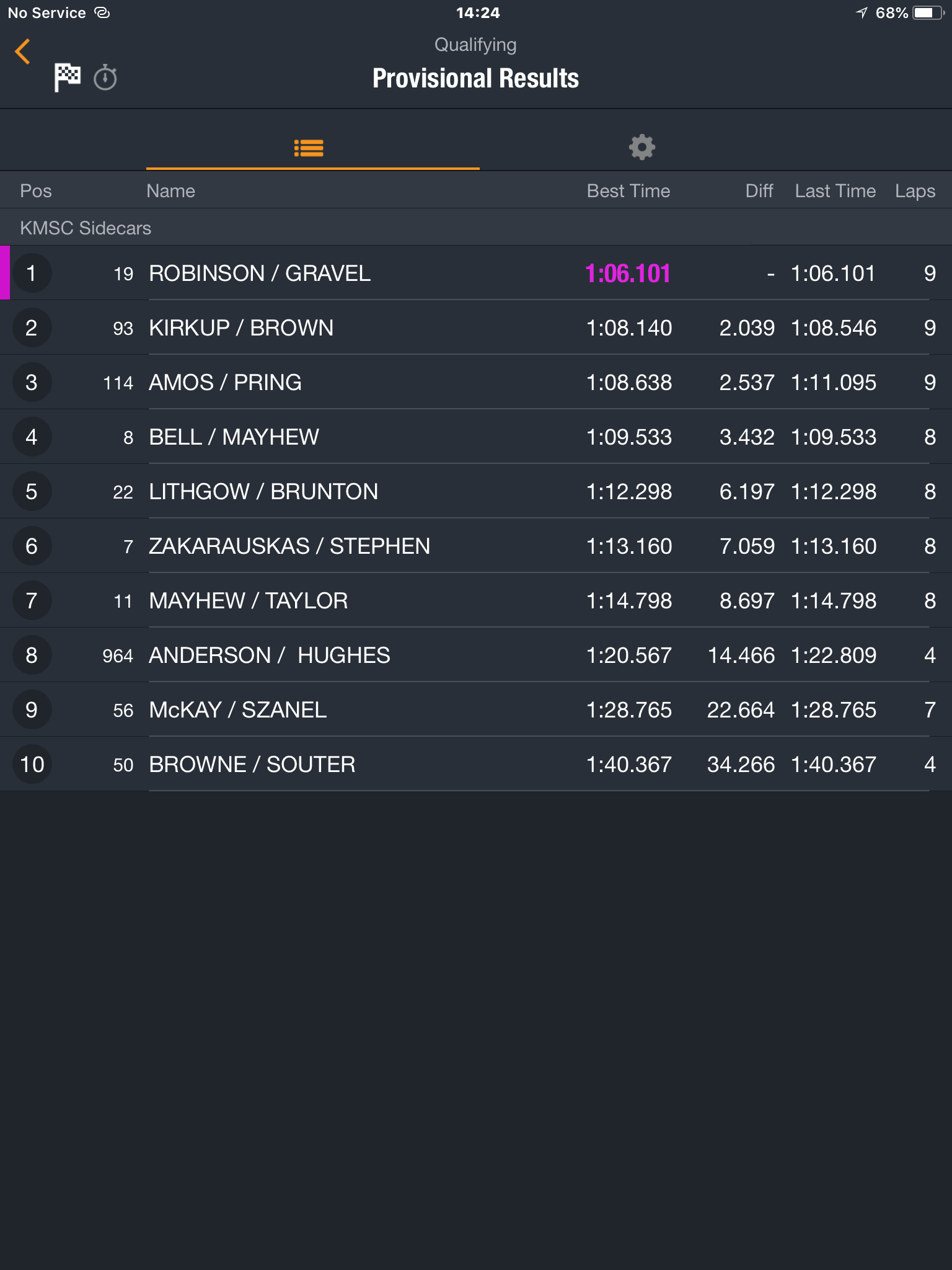Tap the link icon beside No Service

tap(102, 12)
